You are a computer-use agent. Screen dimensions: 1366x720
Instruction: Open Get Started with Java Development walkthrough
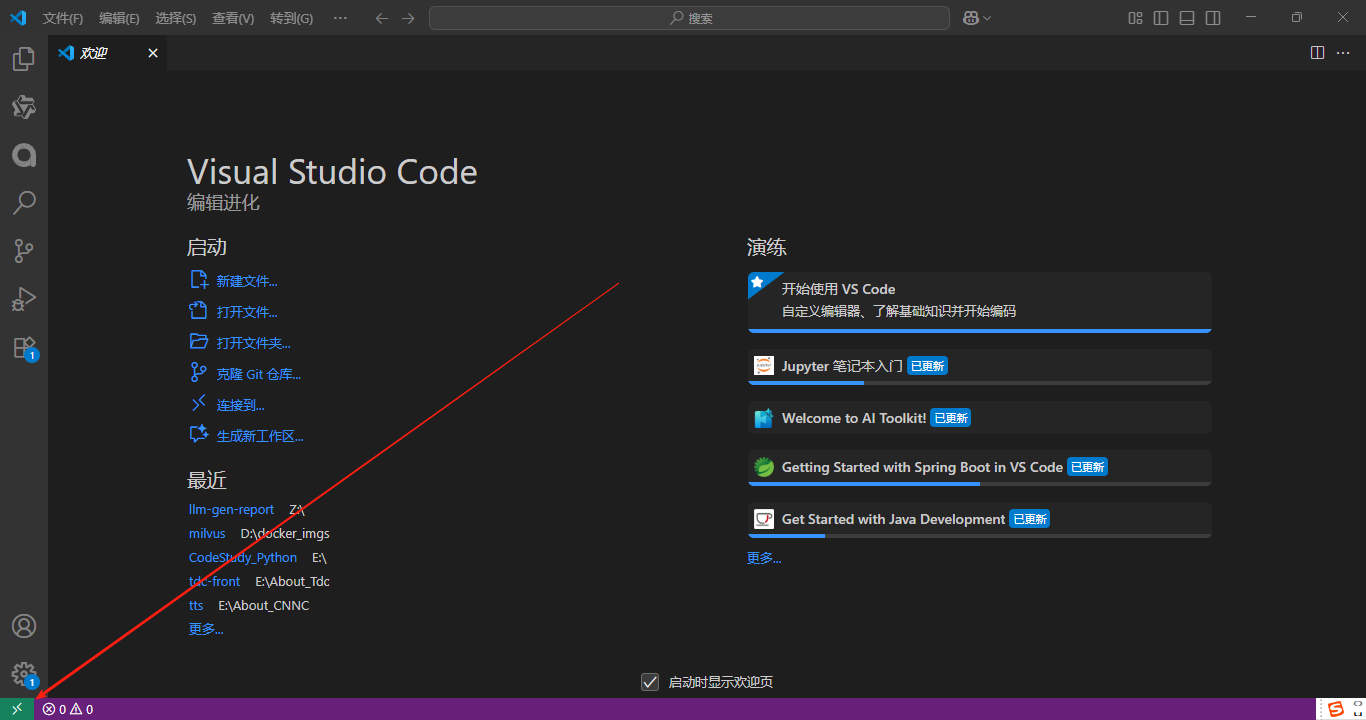point(980,520)
